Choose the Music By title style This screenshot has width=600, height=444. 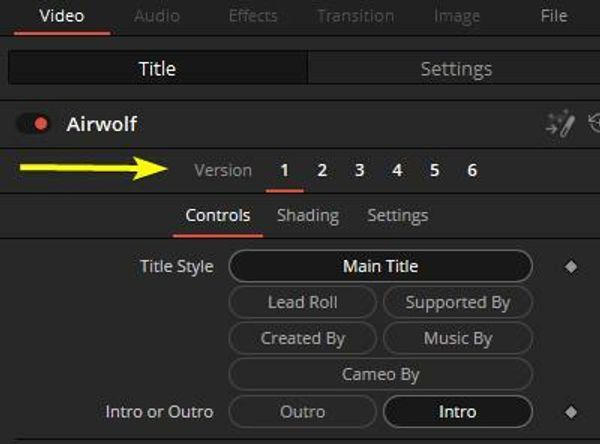click(x=458, y=338)
